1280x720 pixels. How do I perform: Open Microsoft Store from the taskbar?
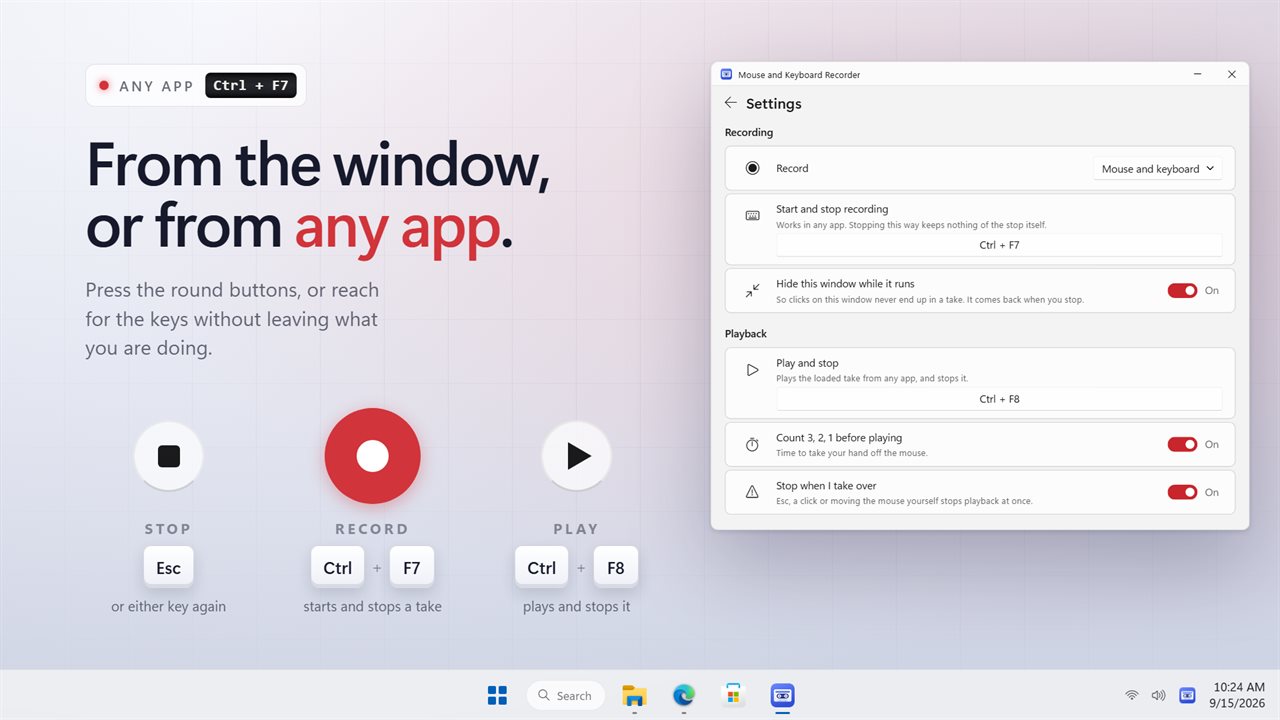click(733, 695)
